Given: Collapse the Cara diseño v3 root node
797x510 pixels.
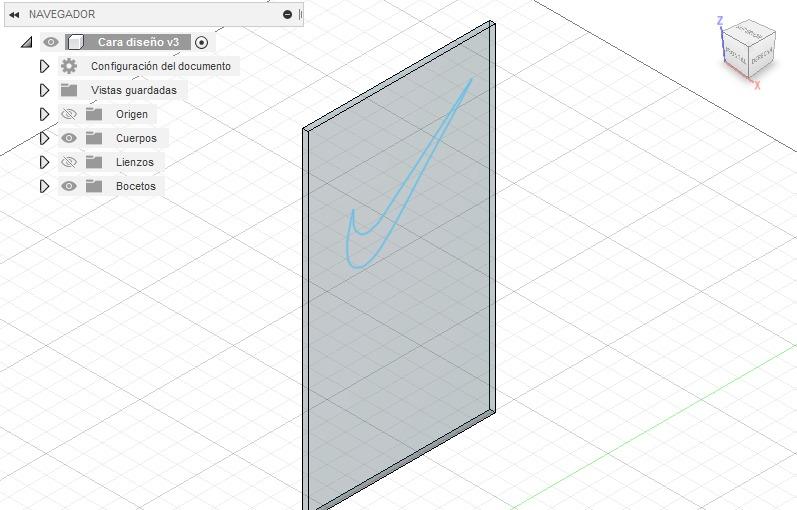Looking at the screenshot, I should pos(26,42).
